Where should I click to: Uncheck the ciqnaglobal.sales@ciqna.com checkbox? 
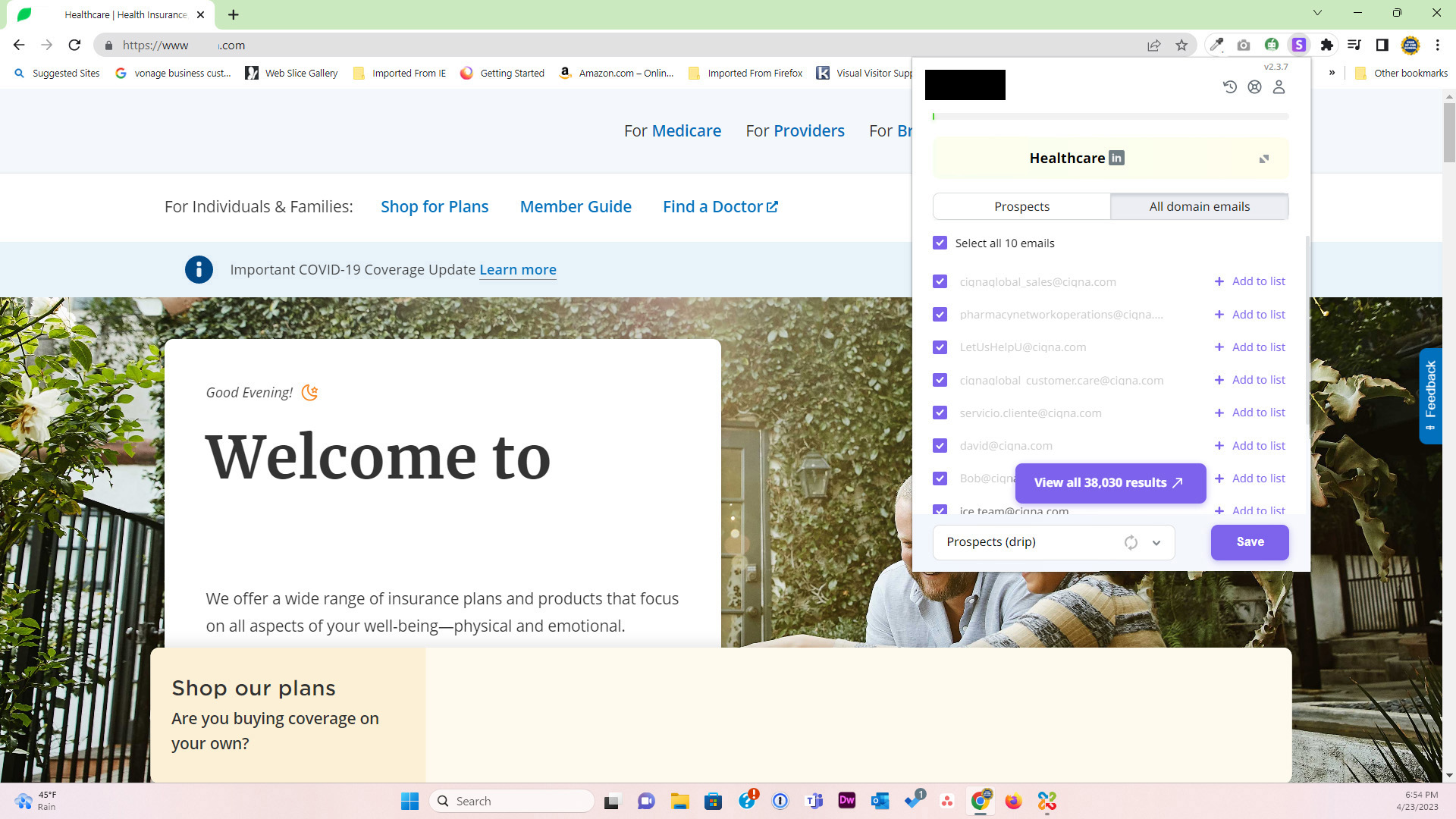tap(940, 281)
